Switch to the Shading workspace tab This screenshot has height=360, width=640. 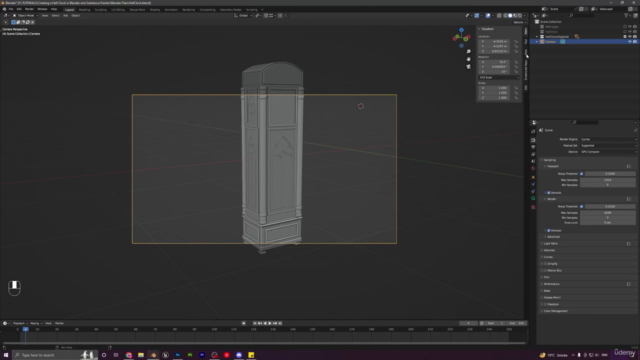155,9
